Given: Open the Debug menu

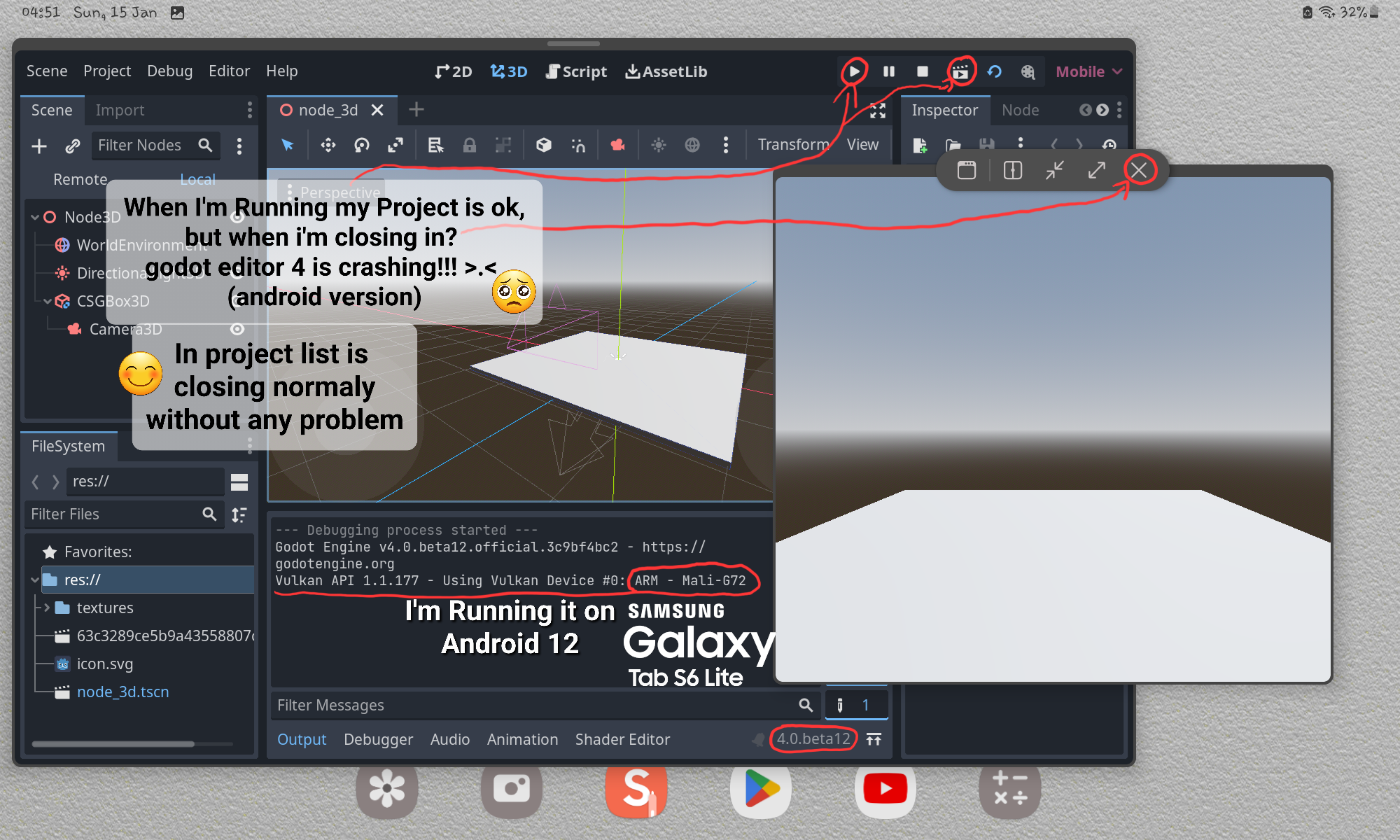Looking at the screenshot, I should (x=169, y=71).
